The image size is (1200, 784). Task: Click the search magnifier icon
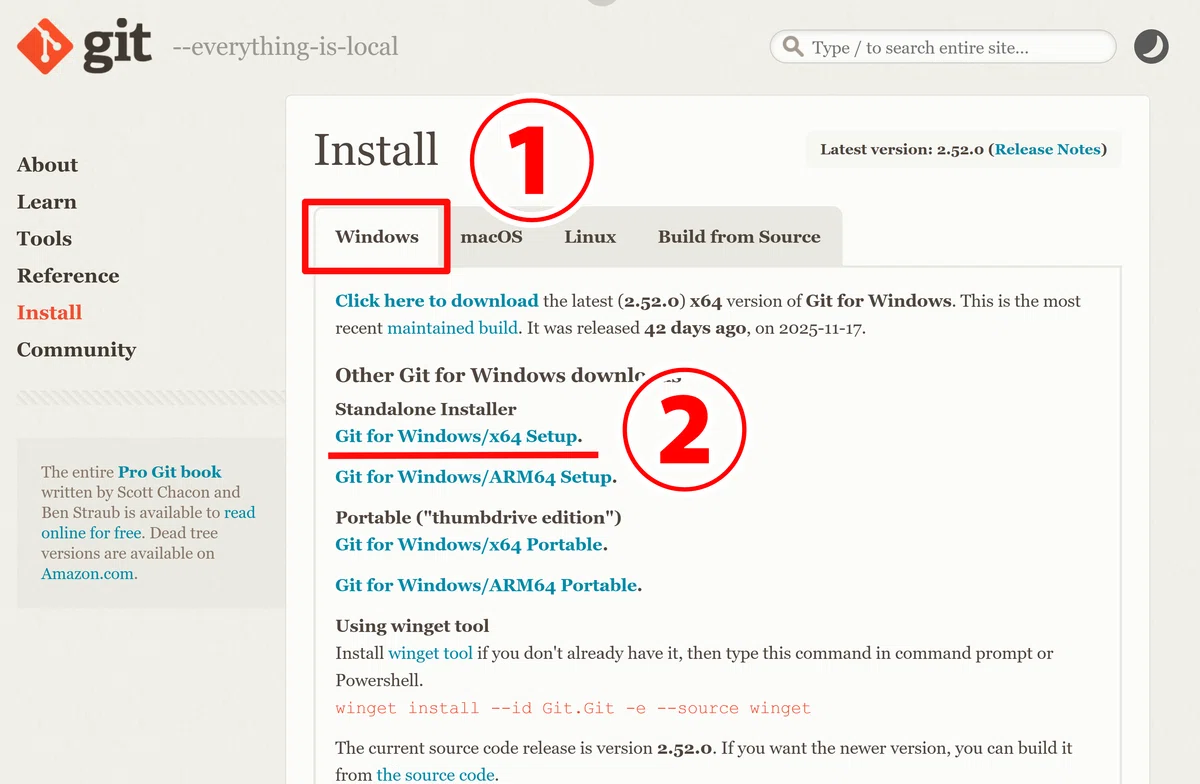point(793,47)
